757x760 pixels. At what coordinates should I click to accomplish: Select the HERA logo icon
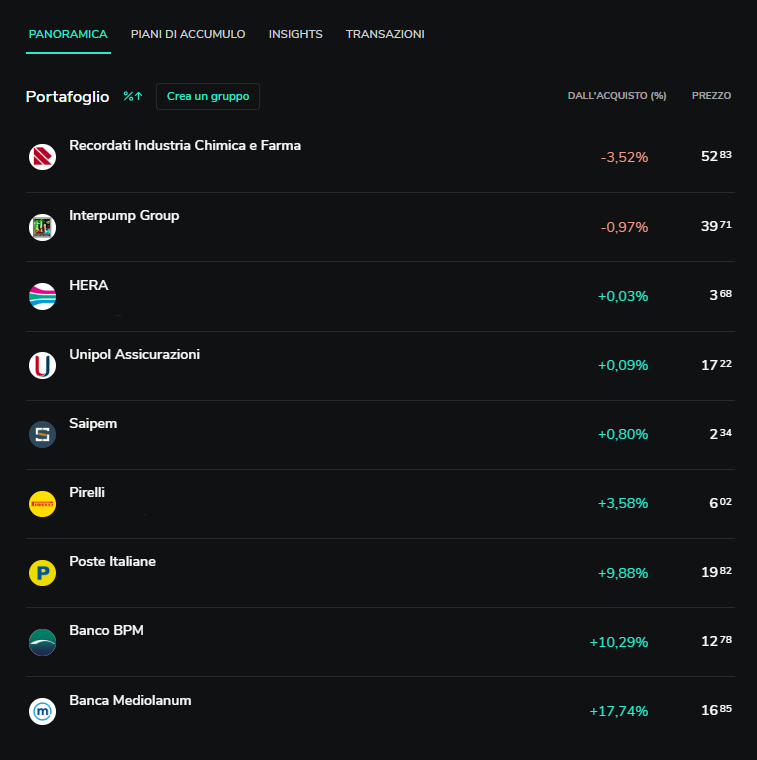click(x=42, y=296)
